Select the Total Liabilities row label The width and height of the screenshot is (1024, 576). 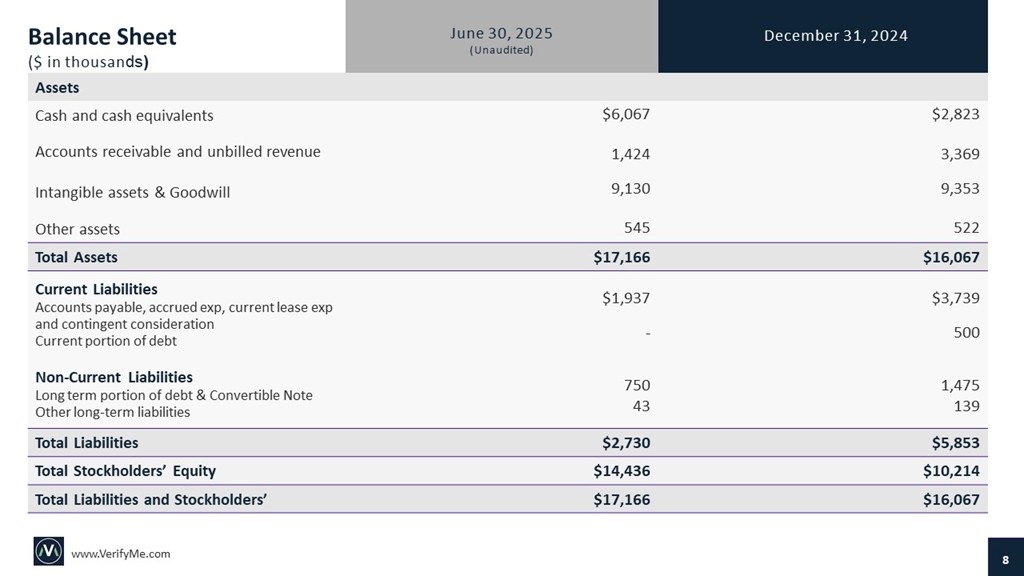pyautogui.click(x=86, y=442)
